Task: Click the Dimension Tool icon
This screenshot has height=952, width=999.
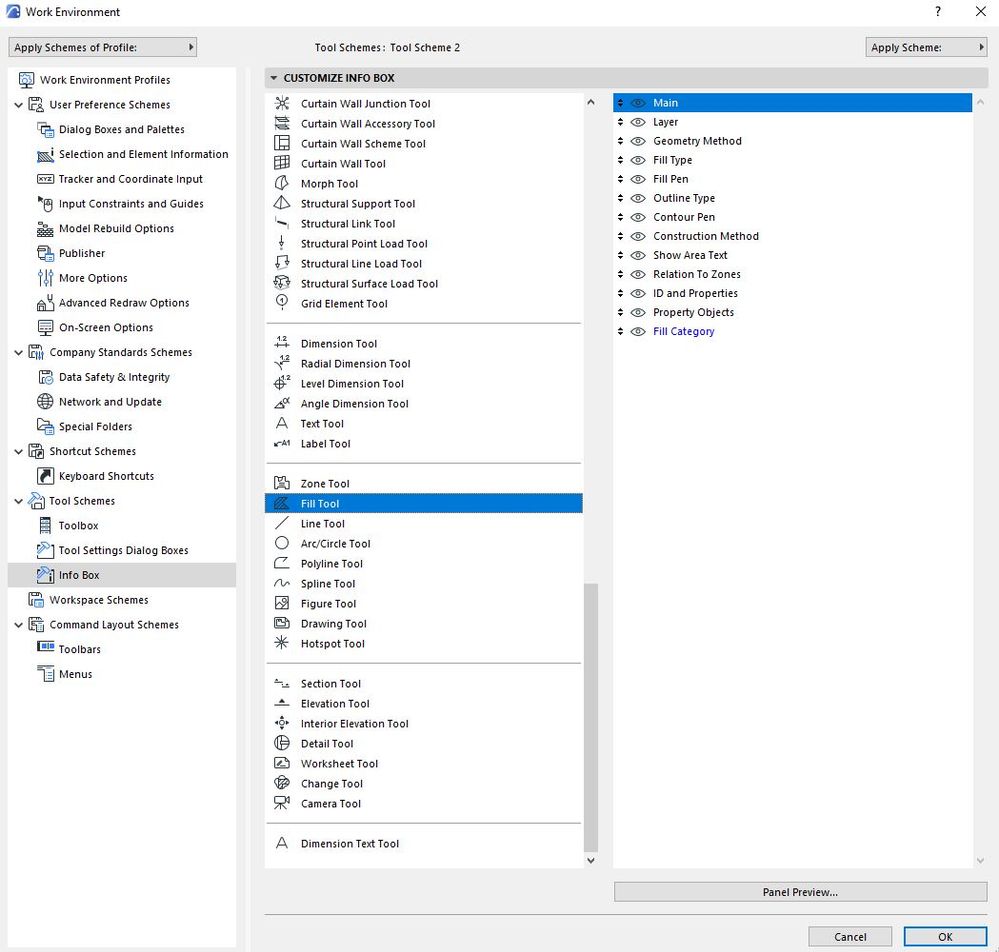Action: (x=282, y=343)
